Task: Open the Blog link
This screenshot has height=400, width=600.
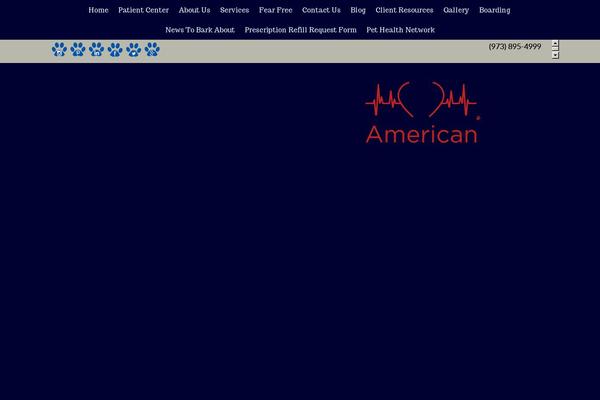Action: click(358, 10)
